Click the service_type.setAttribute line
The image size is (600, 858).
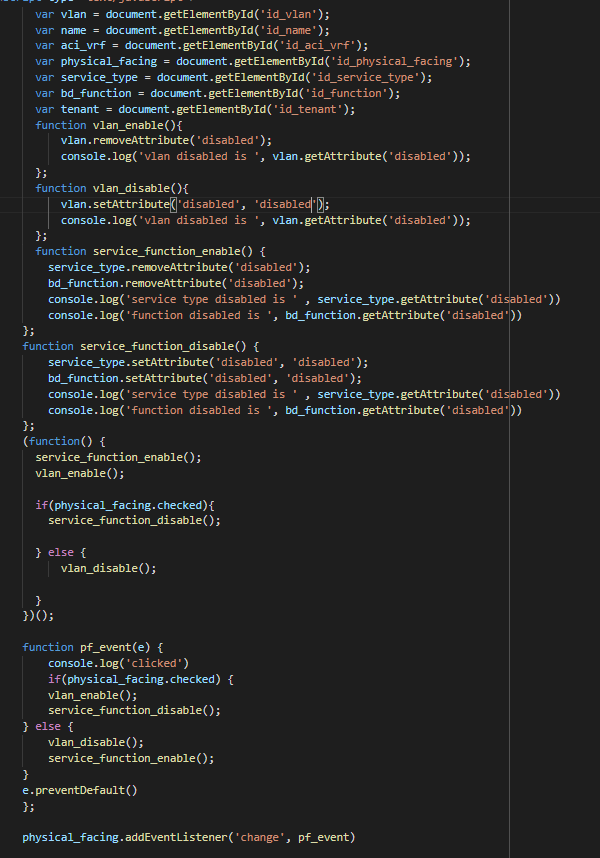[x=208, y=362]
